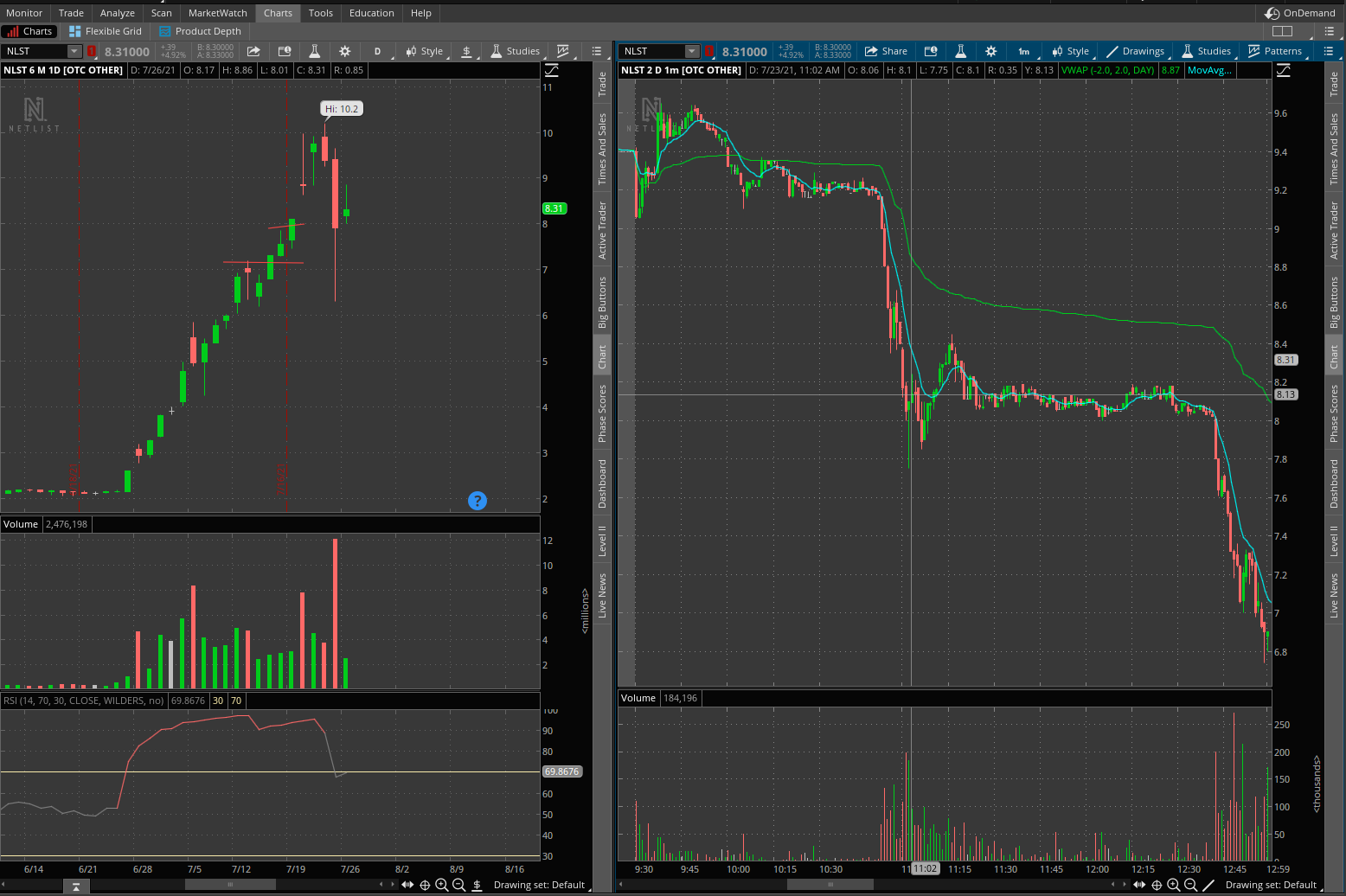Switch to the Trade tab
Image resolution: width=1346 pixels, height=896 pixels.
coord(71,13)
